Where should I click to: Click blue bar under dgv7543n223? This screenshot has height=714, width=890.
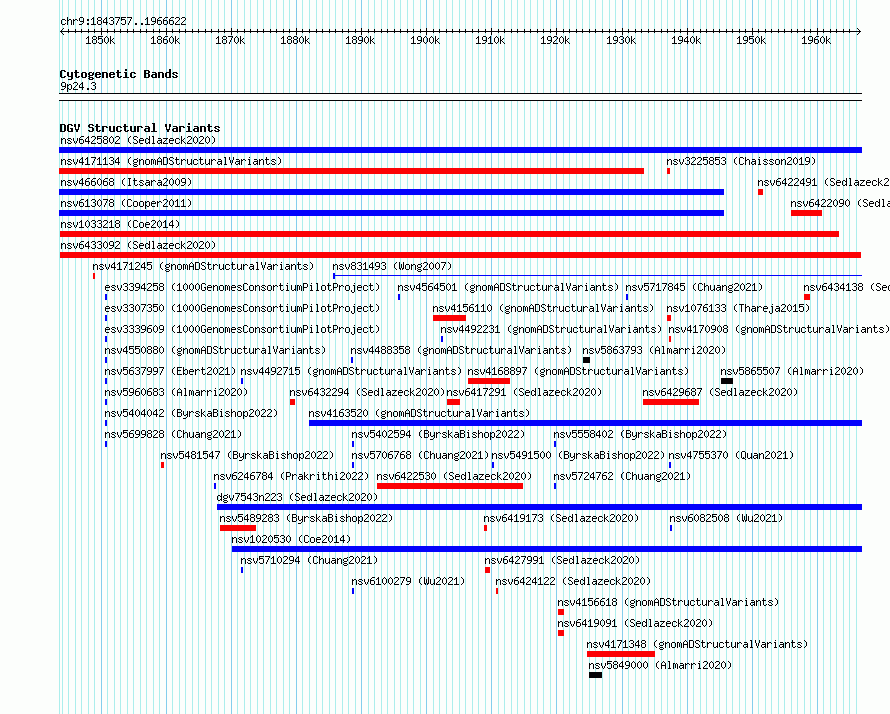click(x=539, y=507)
